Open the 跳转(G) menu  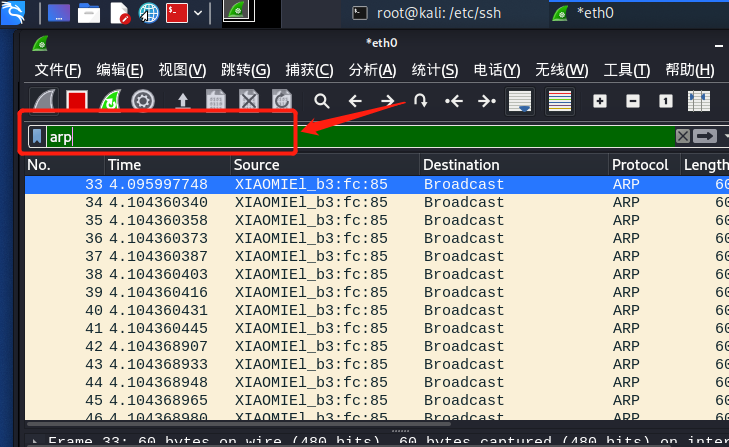pyautogui.click(x=245, y=70)
